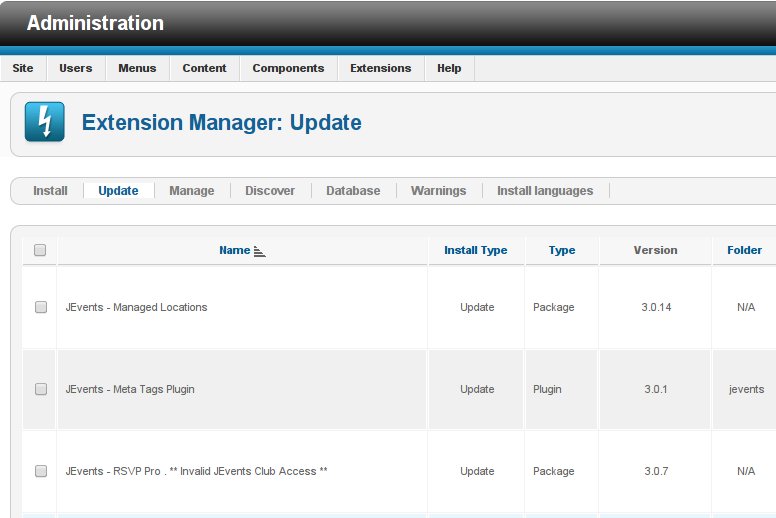Click the Extension Manager: Update heading
Viewport: 776px width, 518px height.
(x=221, y=122)
